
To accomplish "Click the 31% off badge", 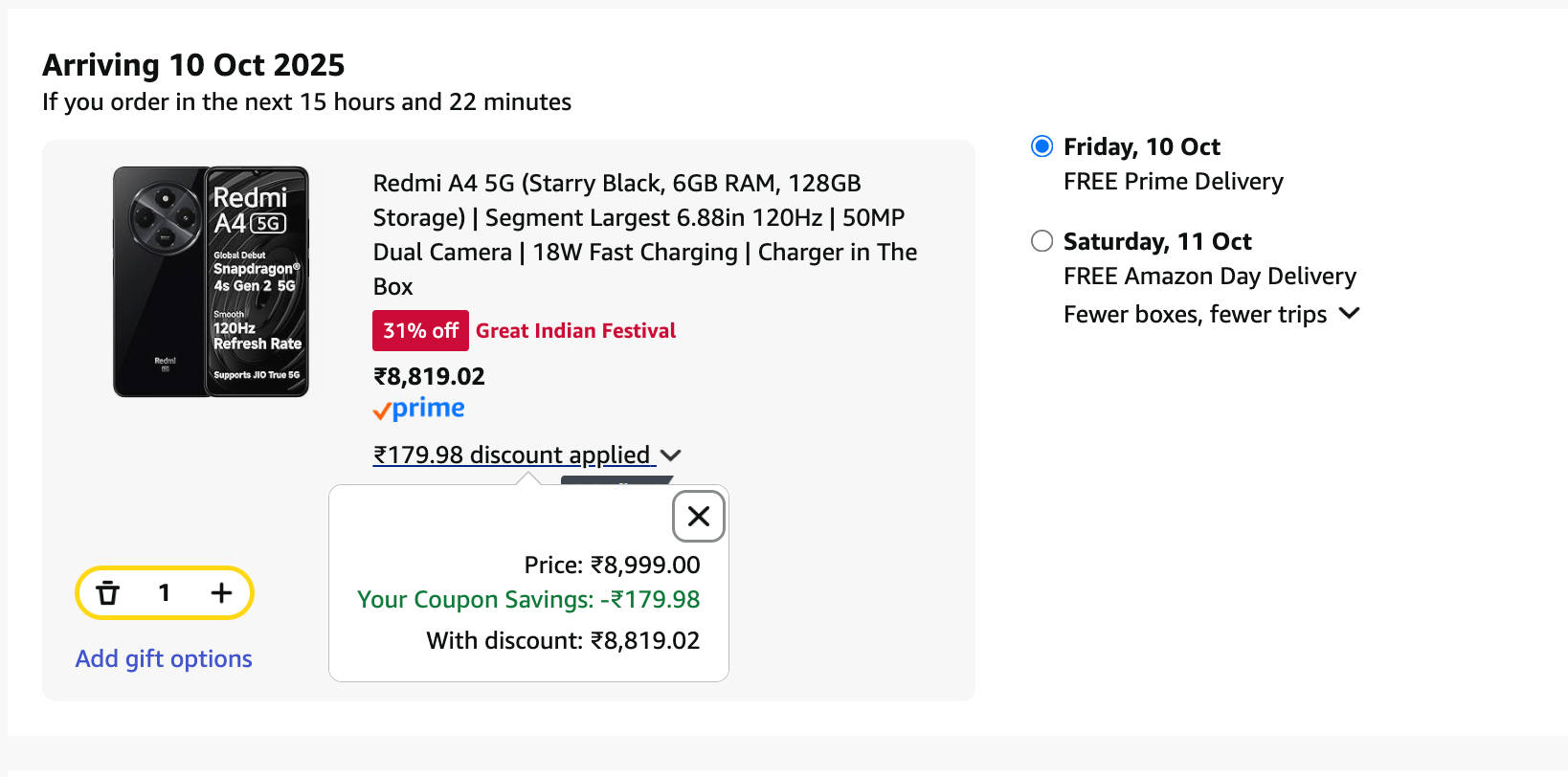I will (420, 331).
